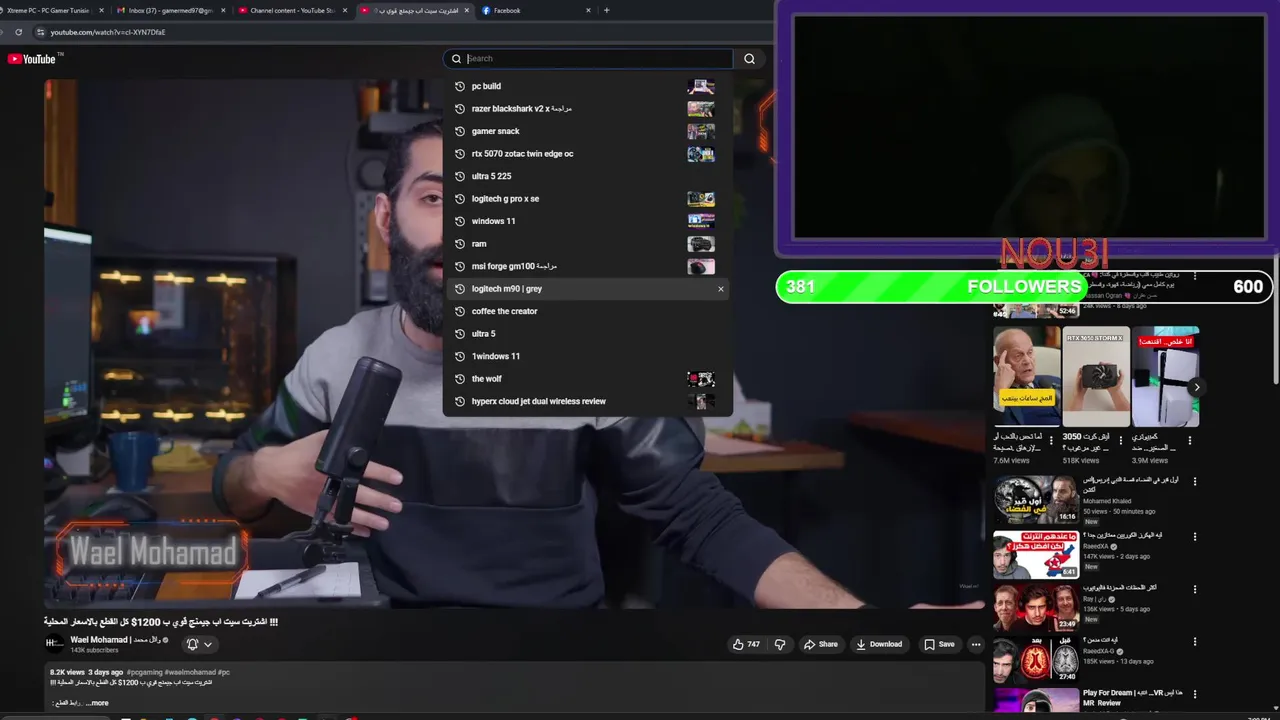Screen dimensions: 1280x720
Task: Open the short with 7.6M views
Action: [x=1027, y=376]
